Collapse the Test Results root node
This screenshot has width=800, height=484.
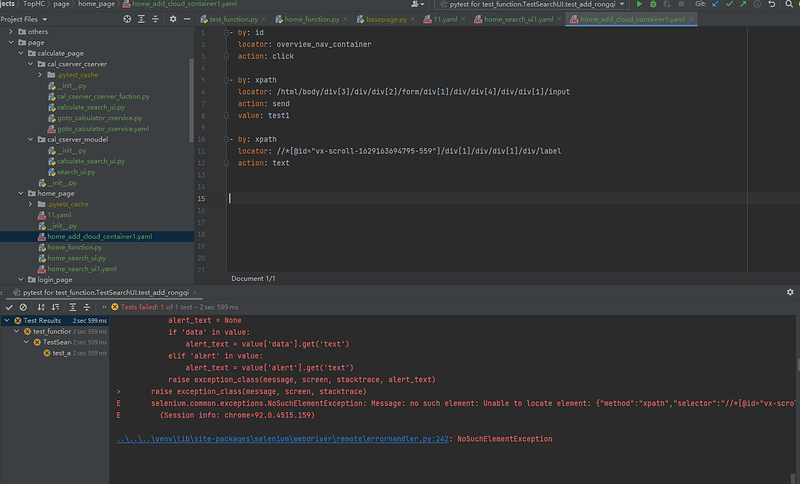[7, 320]
